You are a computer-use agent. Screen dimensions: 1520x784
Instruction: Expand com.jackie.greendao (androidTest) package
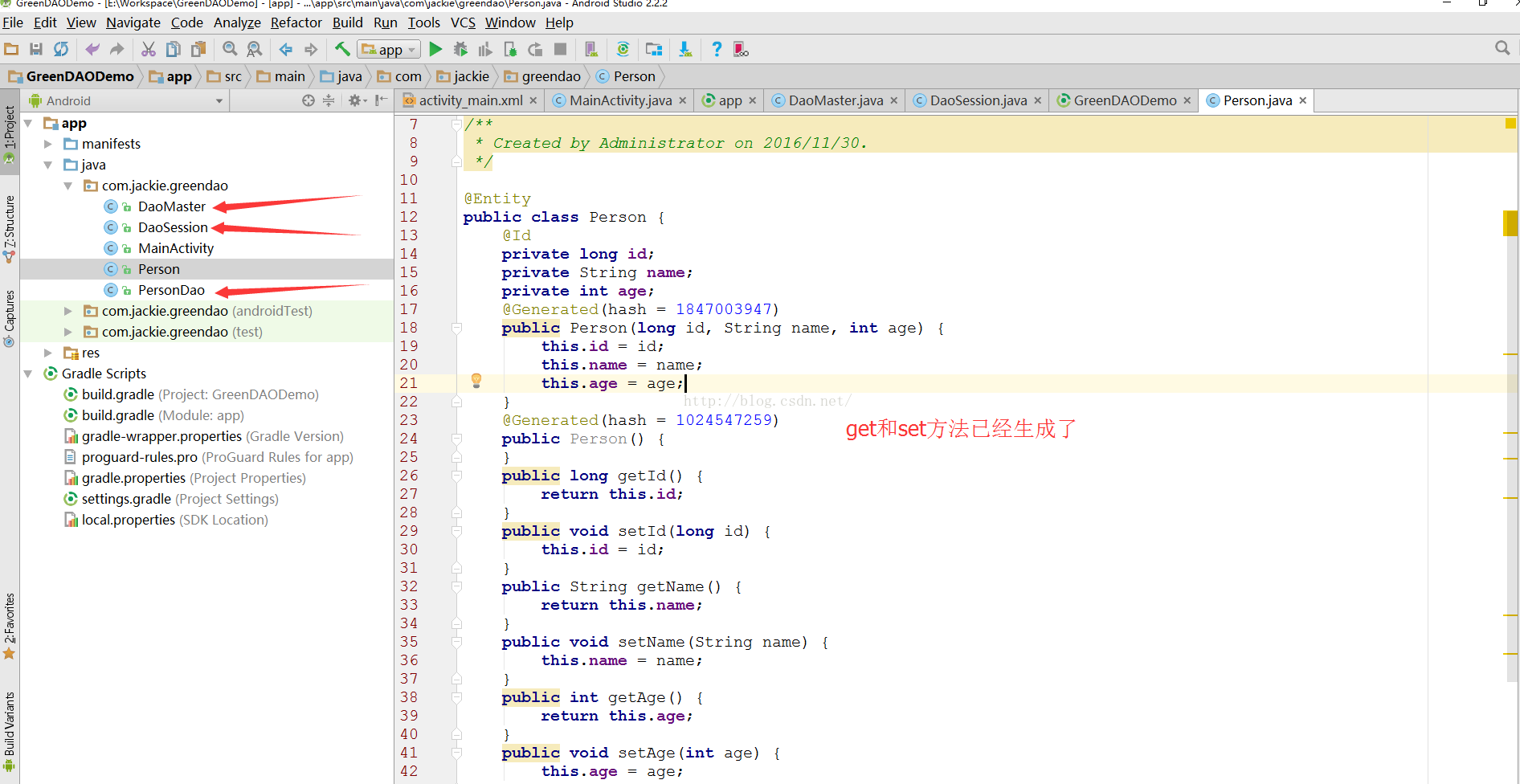tap(68, 311)
